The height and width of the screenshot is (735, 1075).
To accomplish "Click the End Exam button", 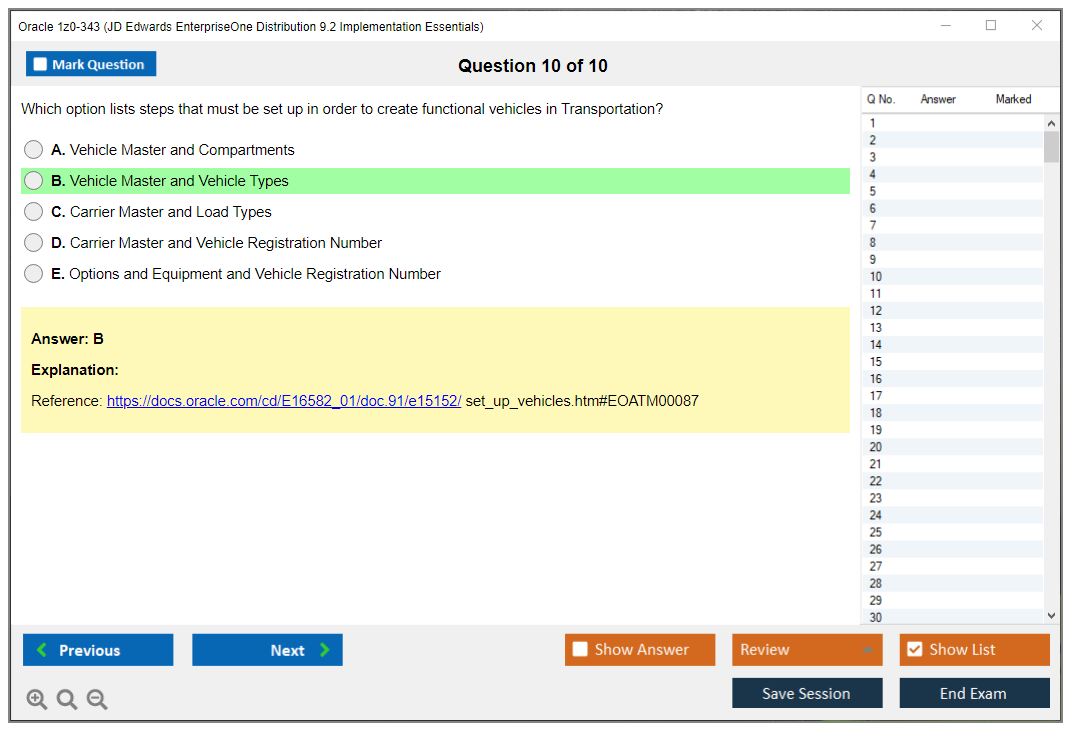I will coord(974,693).
